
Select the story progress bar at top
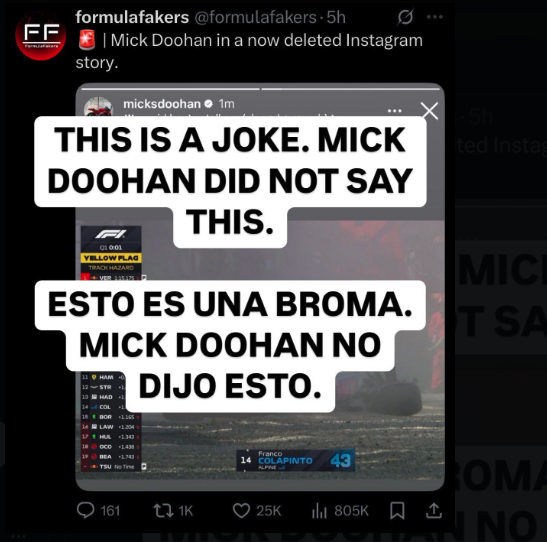[260, 89]
